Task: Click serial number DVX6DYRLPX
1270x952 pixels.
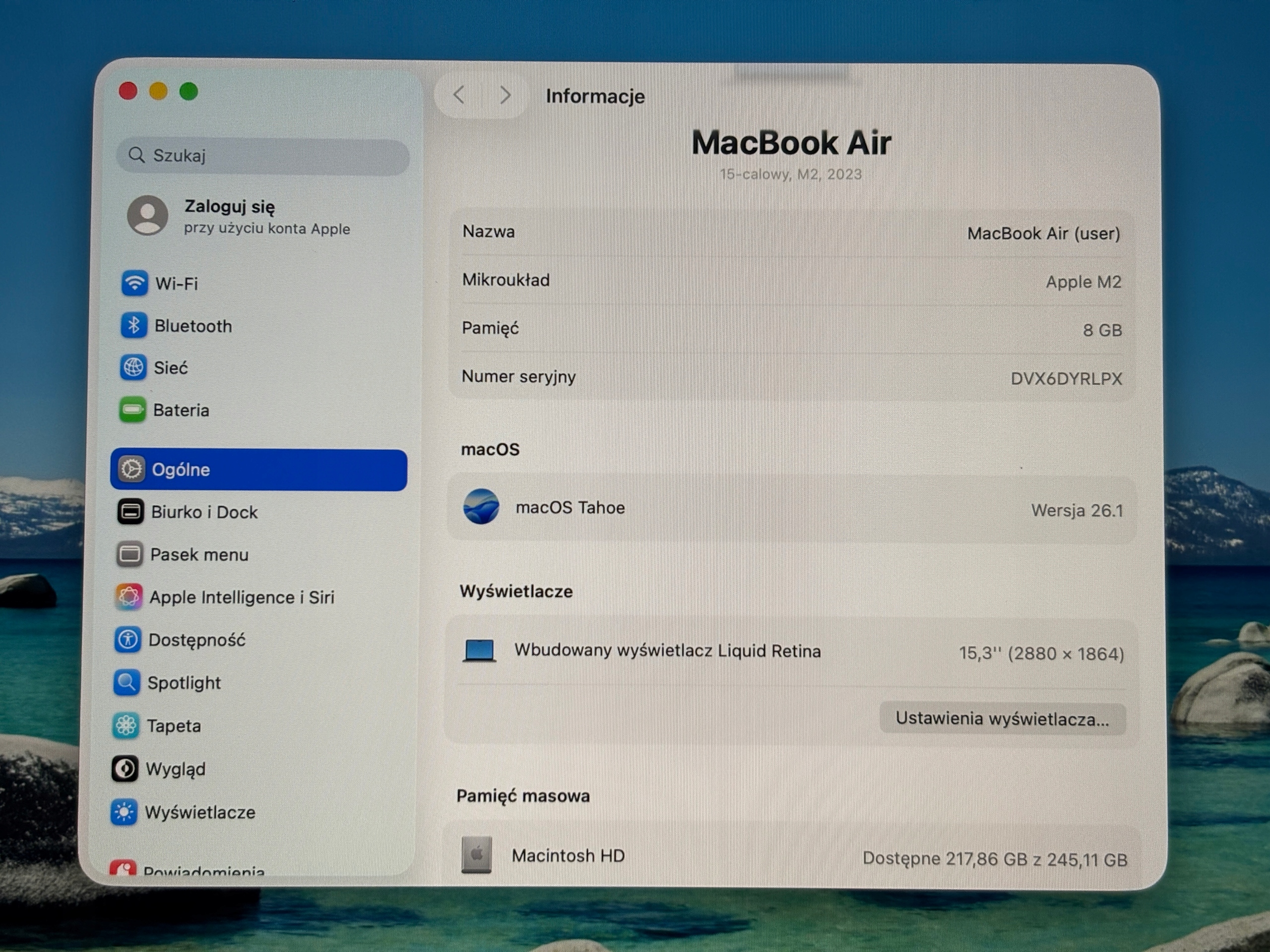Action: [x=1066, y=379]
